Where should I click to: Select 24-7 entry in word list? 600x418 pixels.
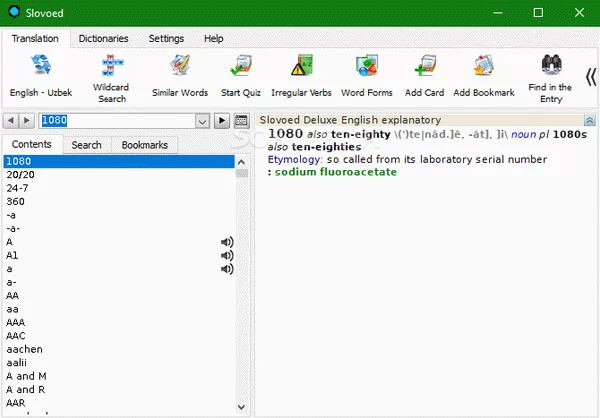pyautogui.click(x=119, y=188)
